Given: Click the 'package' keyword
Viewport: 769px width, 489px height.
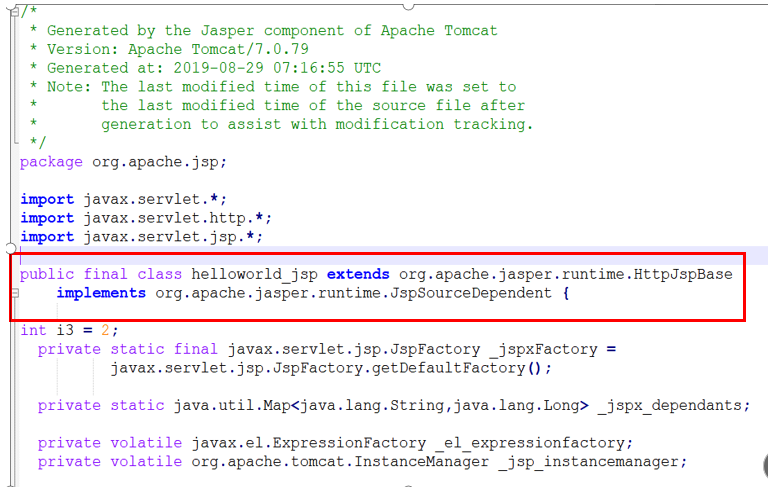Looking at the screenshot, I should click(x=51, y=162).
